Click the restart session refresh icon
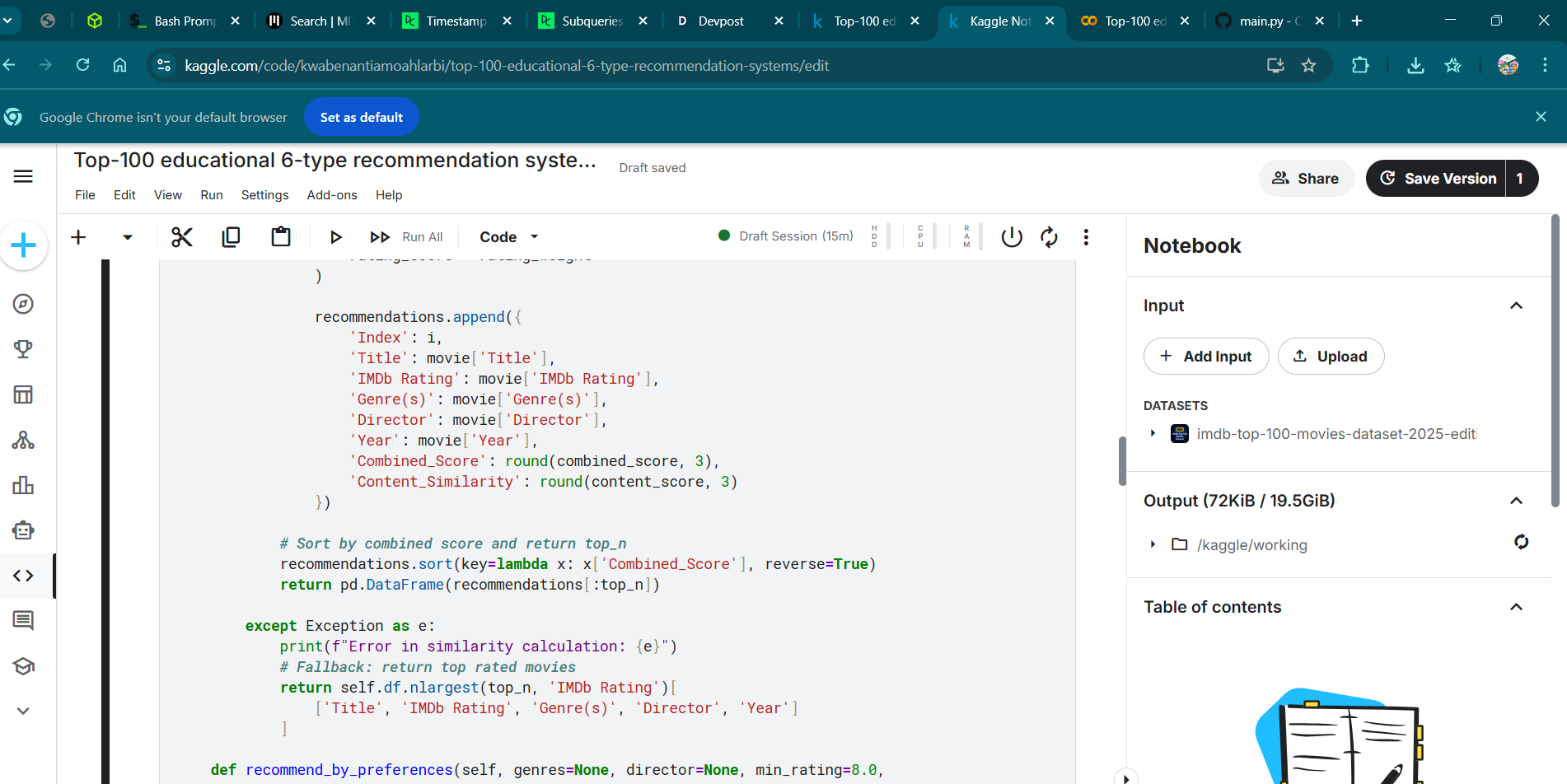Screen dimensions: 1567x784 coord(1049,237)
